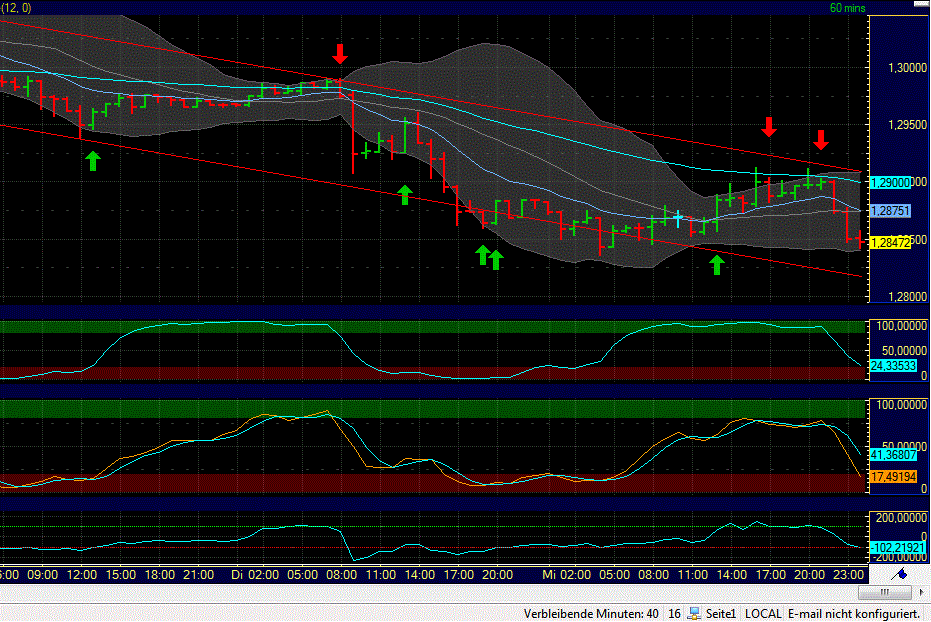
Task: Select the rightmost red down arrow signal
Action: tap(822, 140)
